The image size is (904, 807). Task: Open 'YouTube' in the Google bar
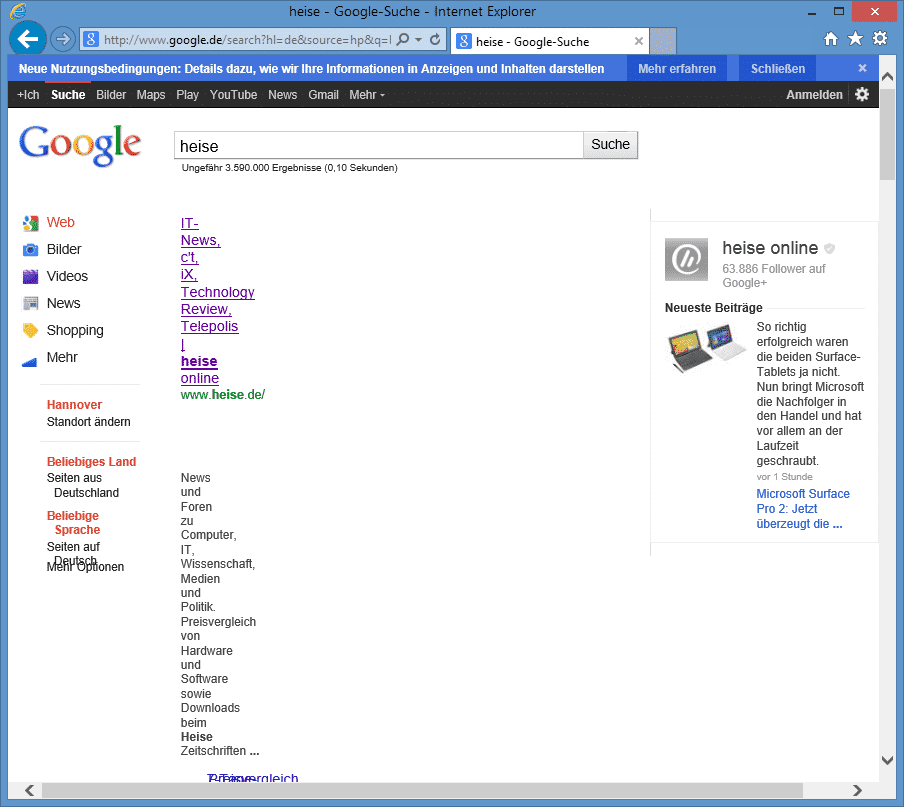(x=233, y=95)
